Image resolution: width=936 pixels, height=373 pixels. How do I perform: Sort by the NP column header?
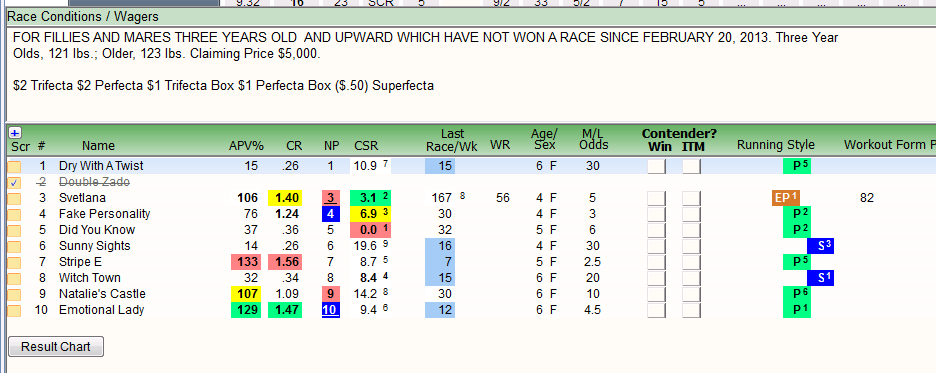click(331, 146)
